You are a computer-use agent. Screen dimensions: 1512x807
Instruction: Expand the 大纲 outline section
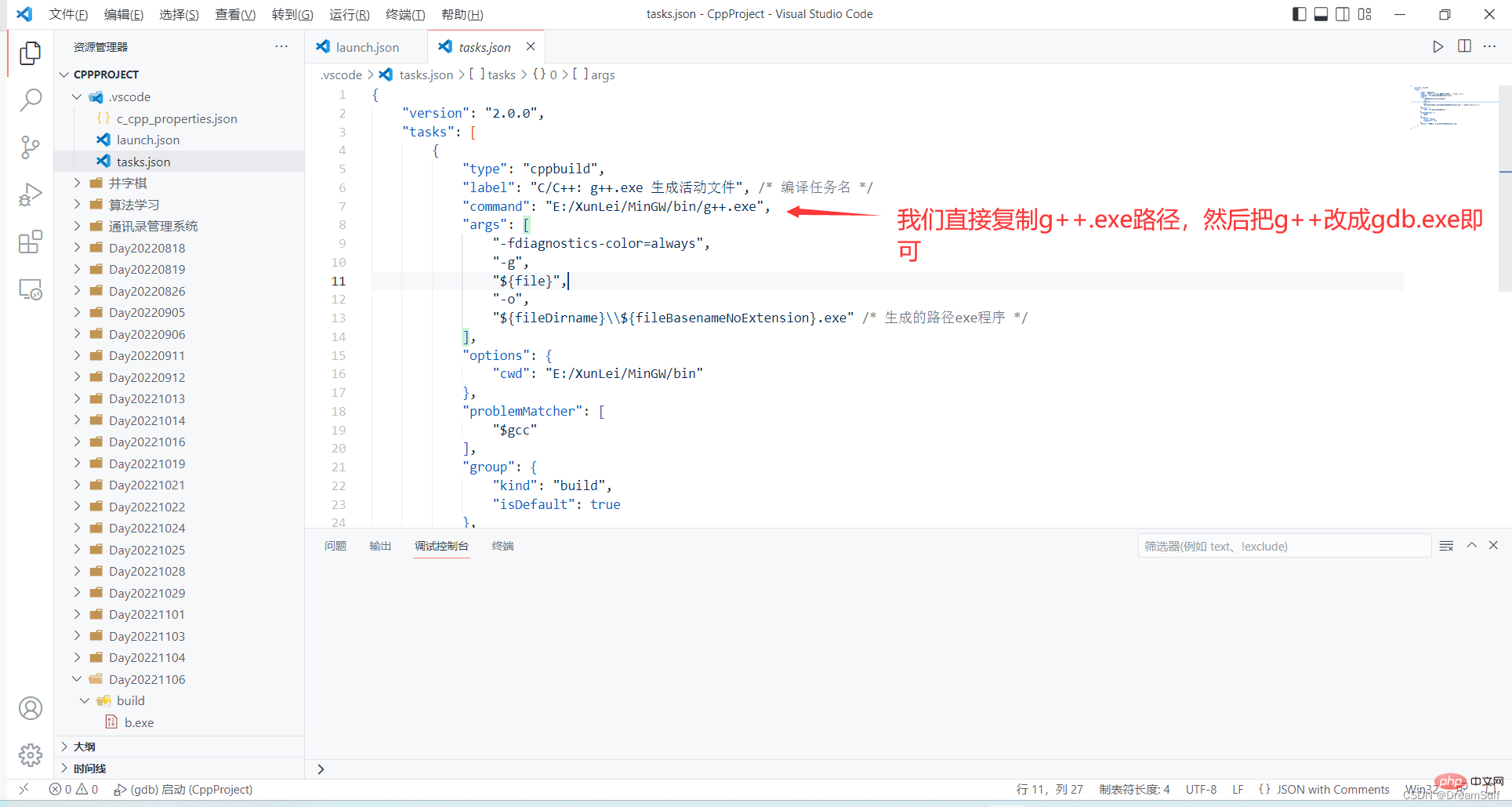coord(85,747)
